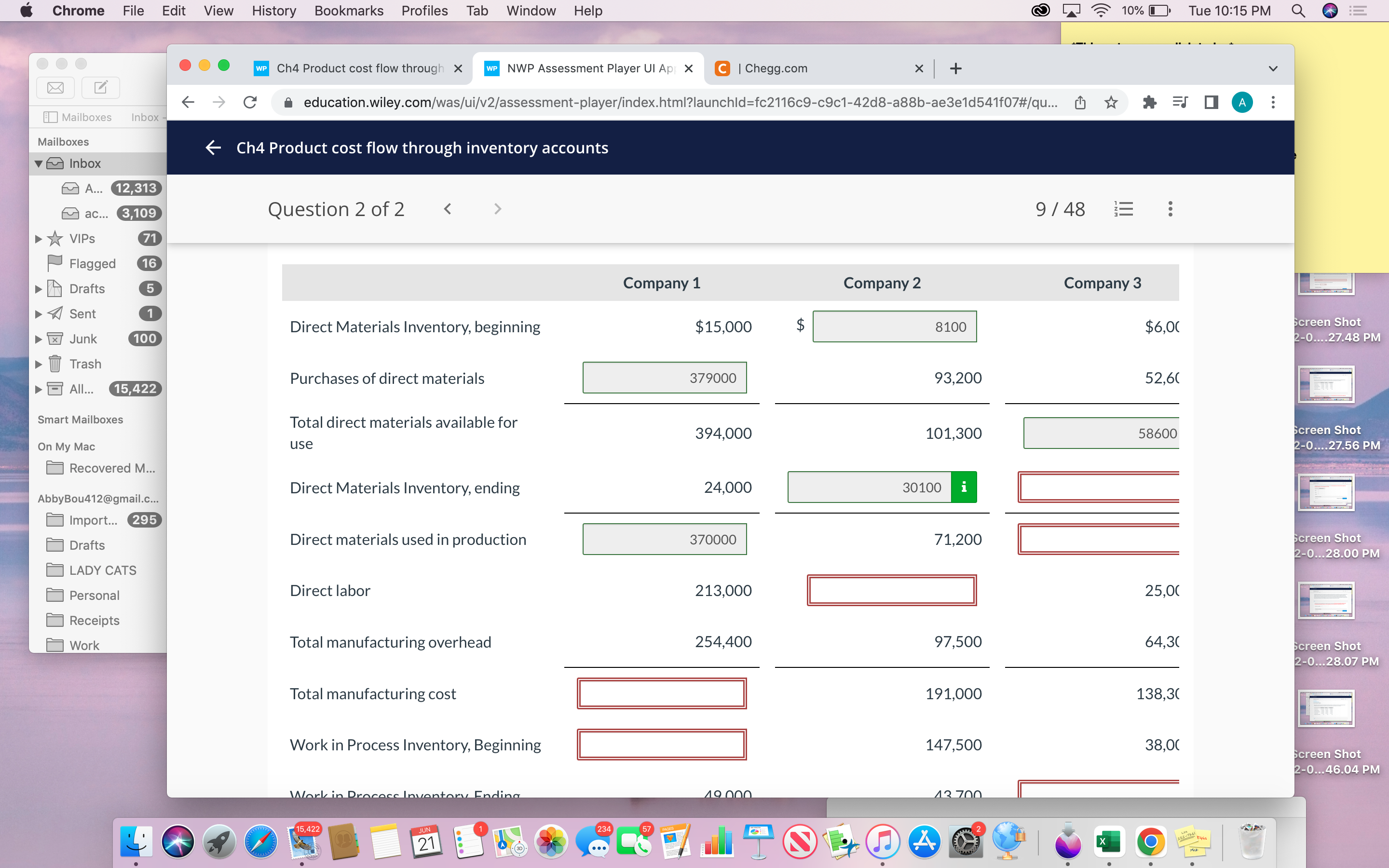This screenshot has height=868, width=1389.
Task: Share the page via the share icon
Action: pyautogui.click(x=1081, y=102)
